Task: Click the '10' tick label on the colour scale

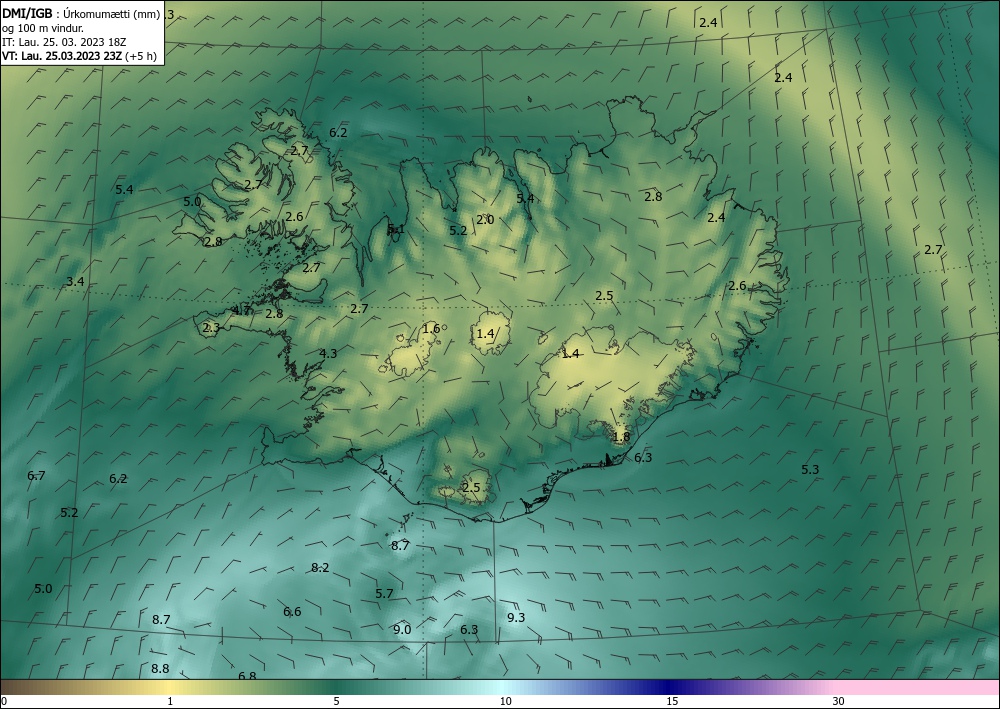Action: [x=505, y=701]
